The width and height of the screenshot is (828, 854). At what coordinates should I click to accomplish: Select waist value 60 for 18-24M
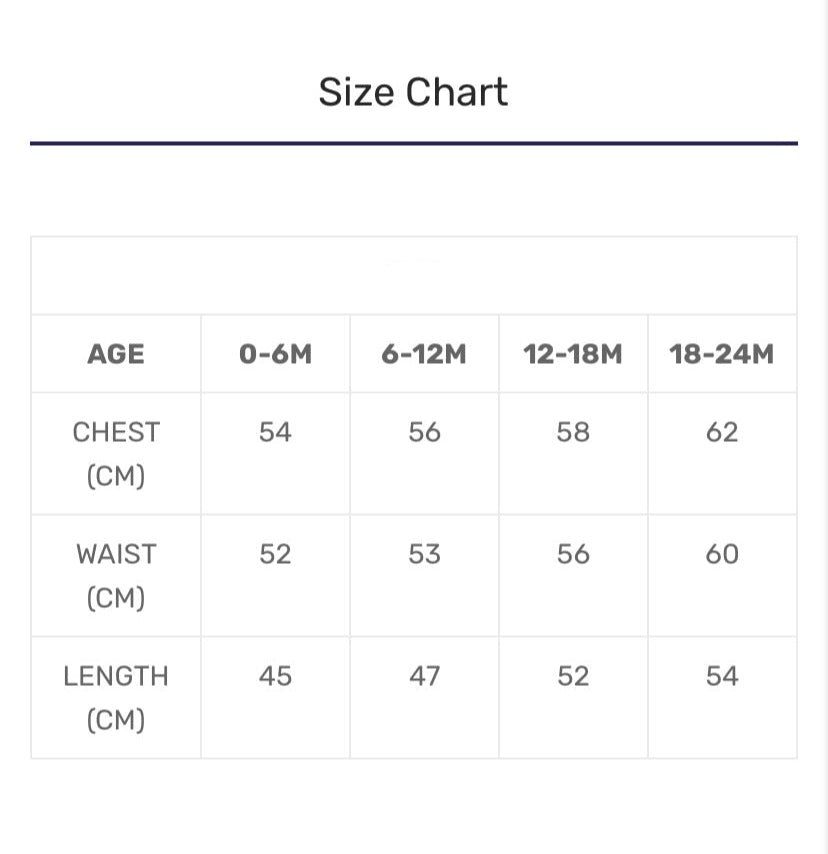[x=722, y=554]
